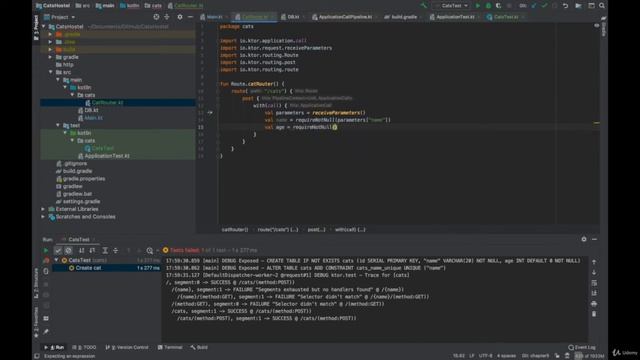Screen dimensions: 640x360
Task: Open the Project view dropdown
Action: [x=60, y=17]
